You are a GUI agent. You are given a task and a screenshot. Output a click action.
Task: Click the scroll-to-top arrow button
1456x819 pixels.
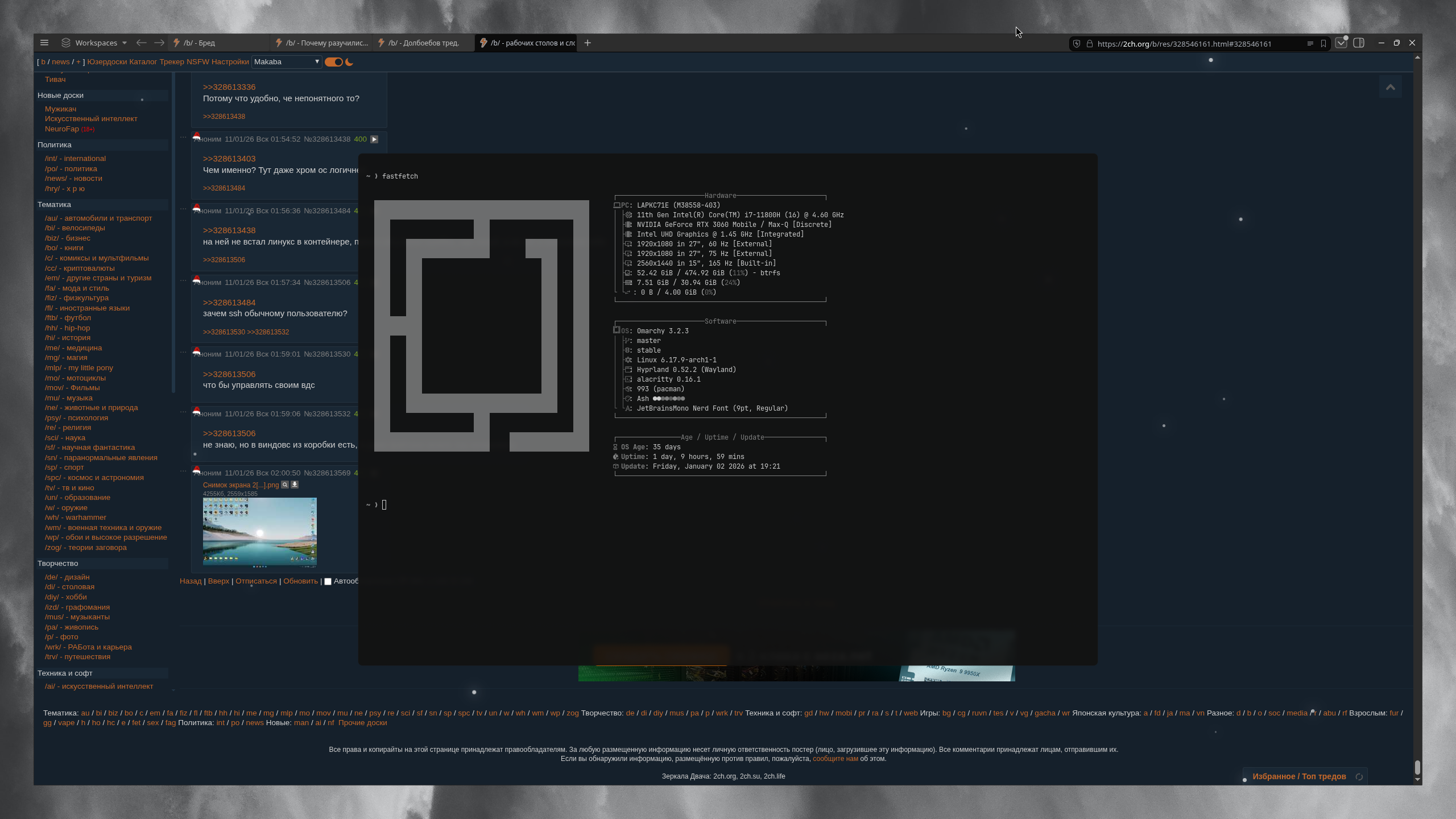[1390, 87]
